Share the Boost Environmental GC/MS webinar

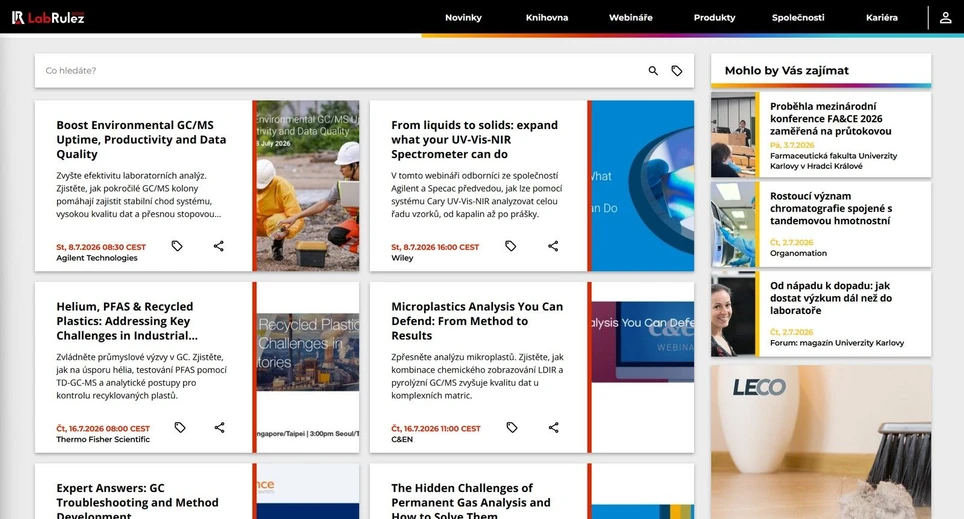219,246
